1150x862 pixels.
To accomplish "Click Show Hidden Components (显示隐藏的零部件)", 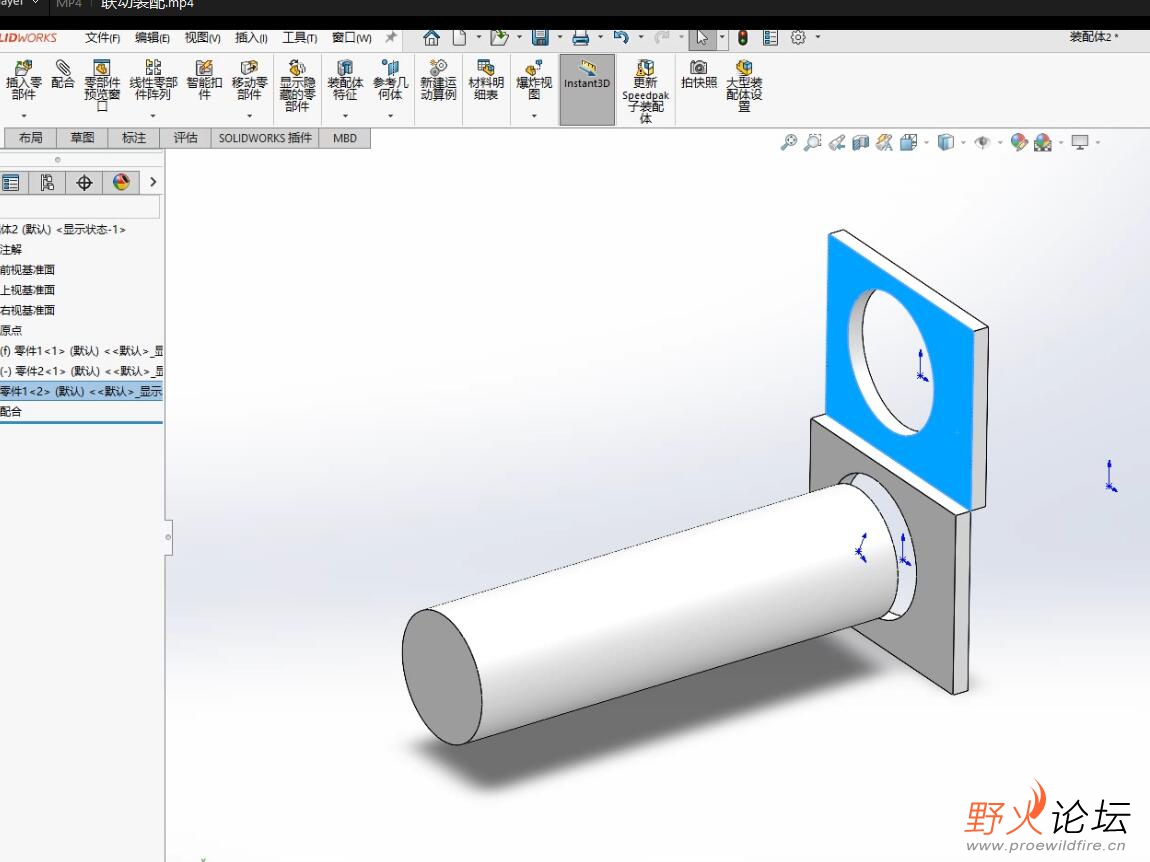I will pyautogui.click(x=297, y=85).
